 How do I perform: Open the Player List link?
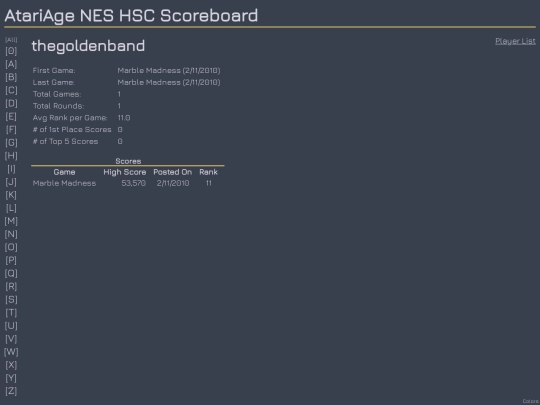tap(515, 41)
